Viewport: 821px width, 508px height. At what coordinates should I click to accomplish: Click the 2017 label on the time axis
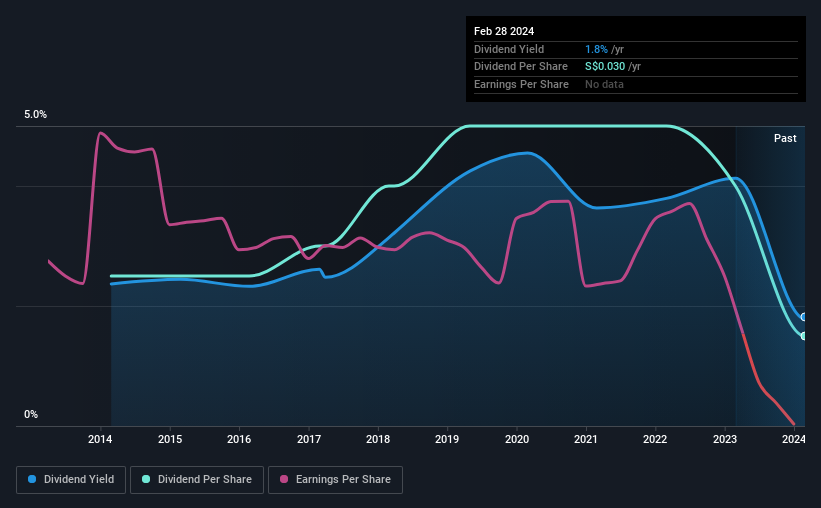pos(309,439)
